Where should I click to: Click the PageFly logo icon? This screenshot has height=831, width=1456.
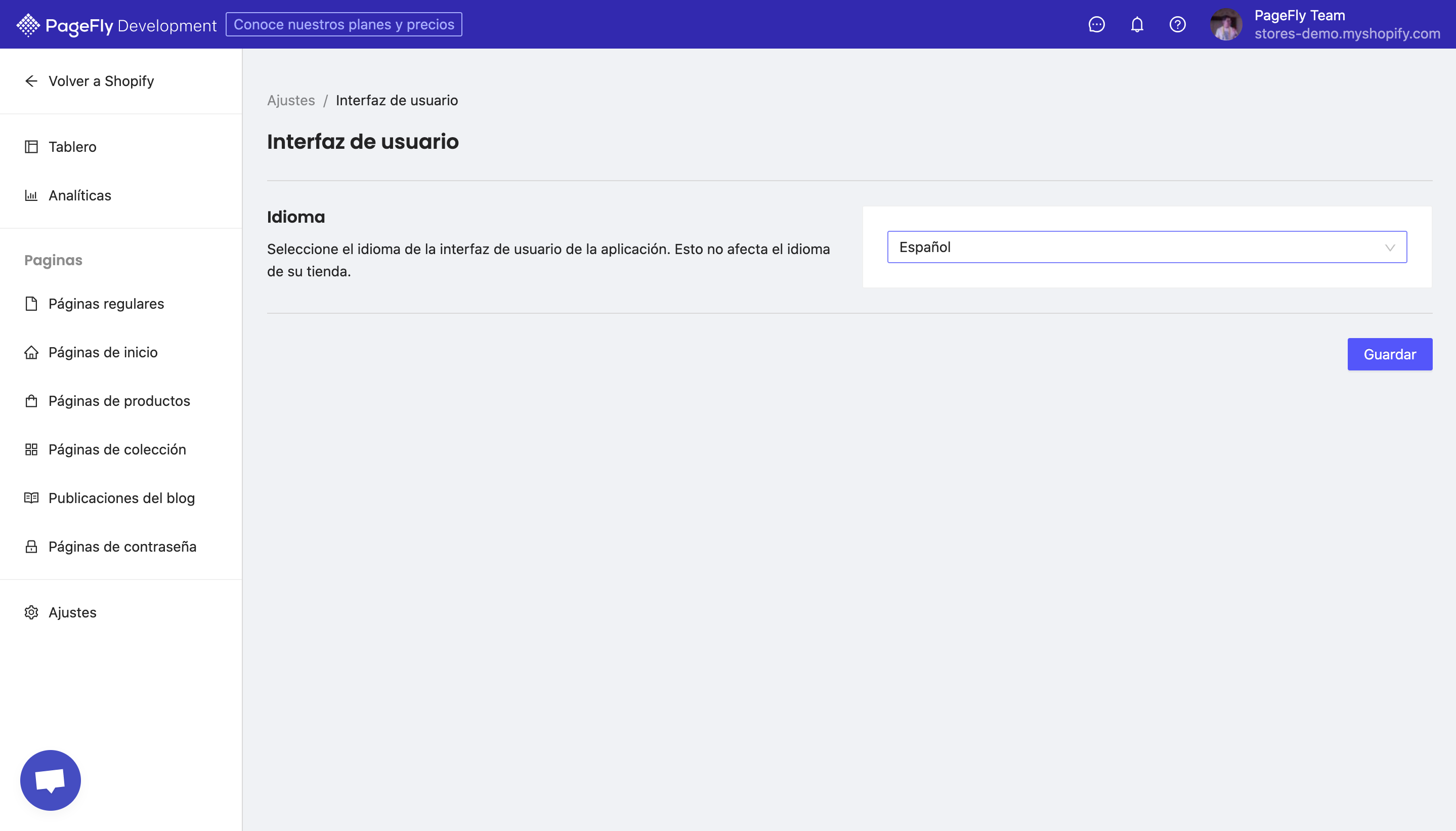[28, 24]
